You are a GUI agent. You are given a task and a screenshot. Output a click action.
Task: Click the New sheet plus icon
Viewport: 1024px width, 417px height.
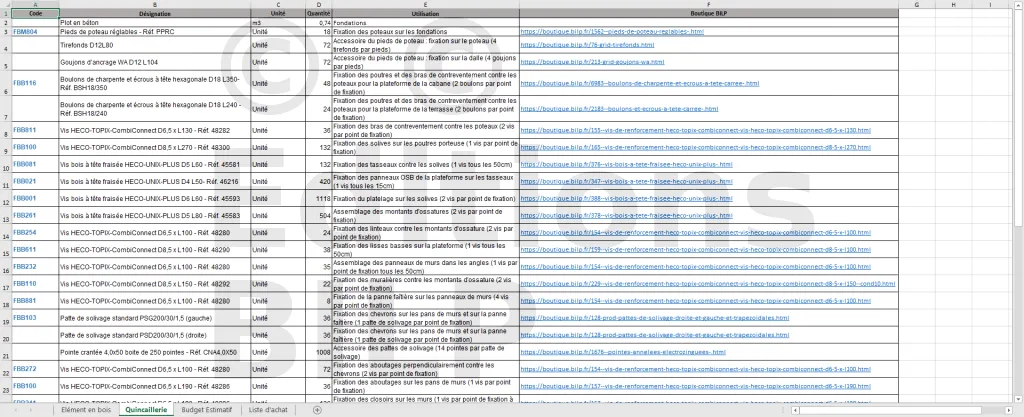317,409
